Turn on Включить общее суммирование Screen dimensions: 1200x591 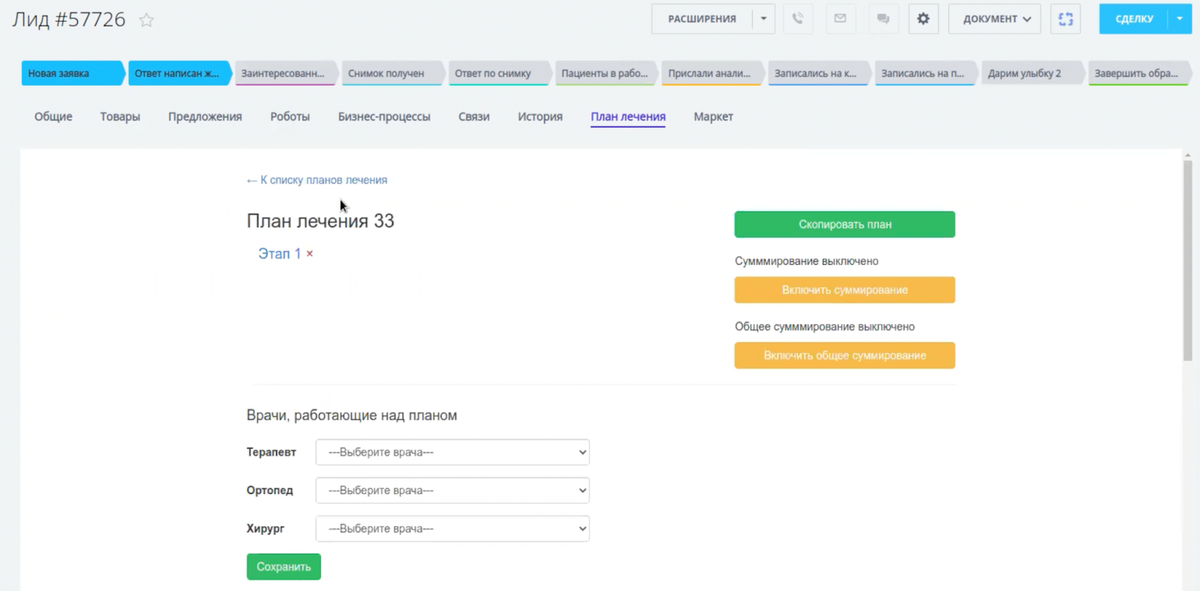coord(844,355)
